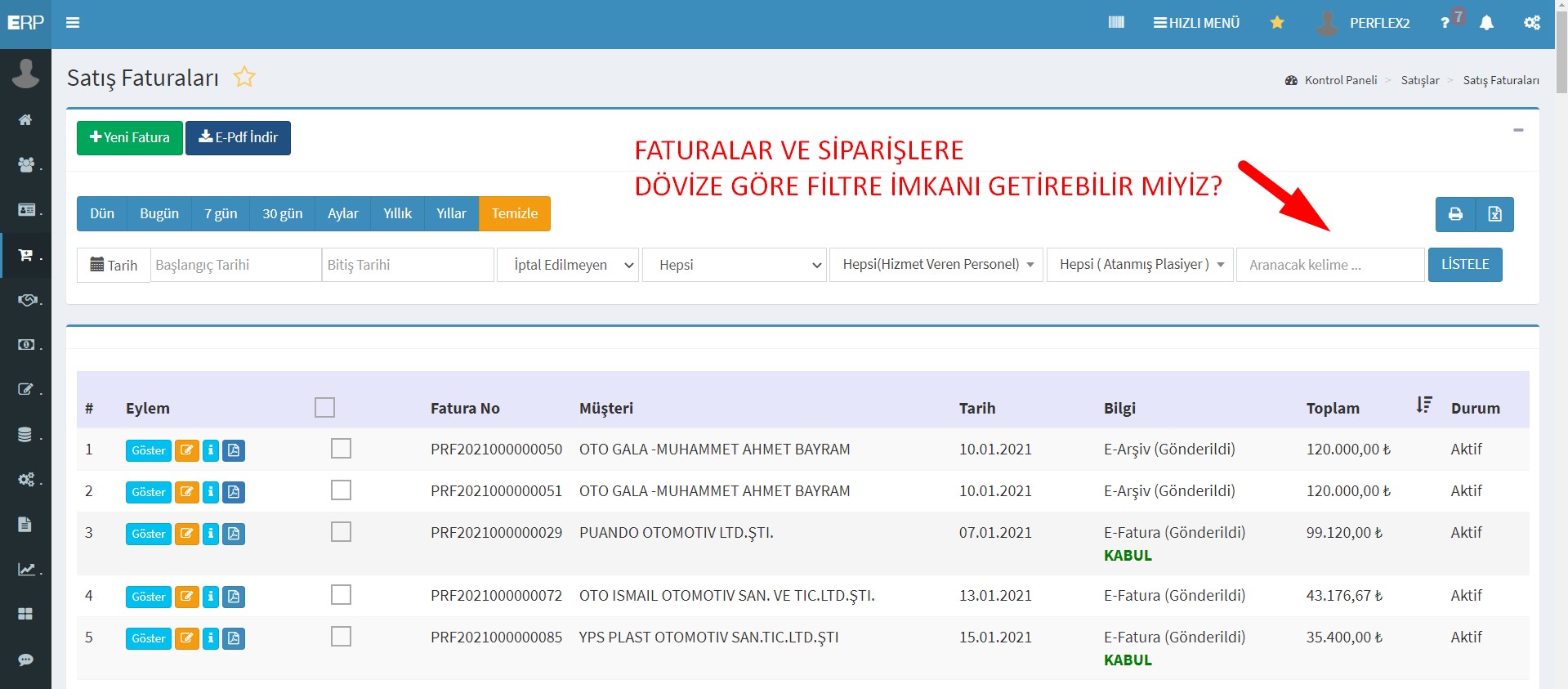This screenshot has height=689, width=1568.
Task: Click the Aranacak kelime search field
Action: tap(1329, 265)
